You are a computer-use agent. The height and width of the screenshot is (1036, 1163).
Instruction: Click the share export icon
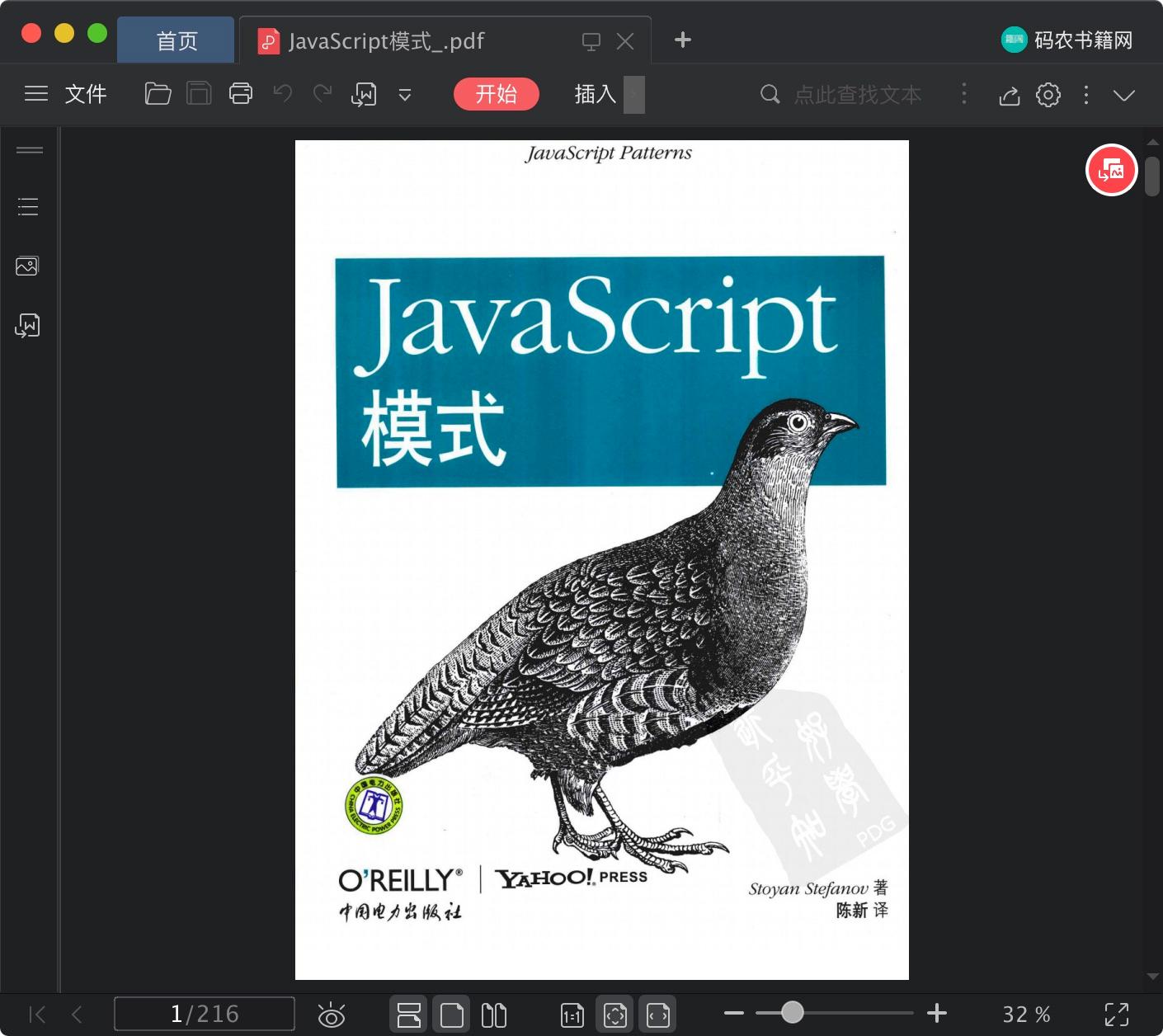[1010, 95]
